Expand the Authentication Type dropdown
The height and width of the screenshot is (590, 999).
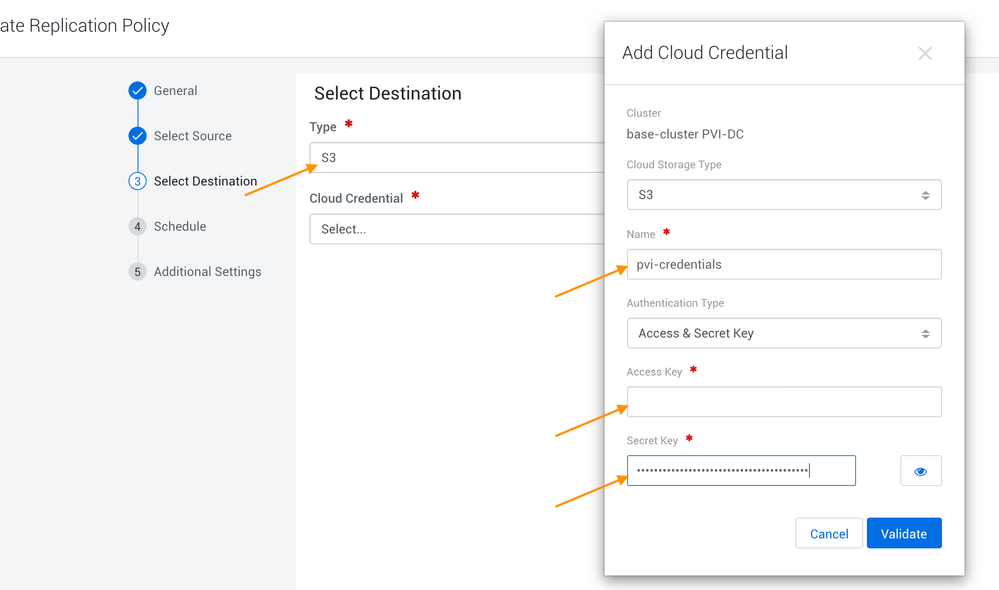click(783, 333)
